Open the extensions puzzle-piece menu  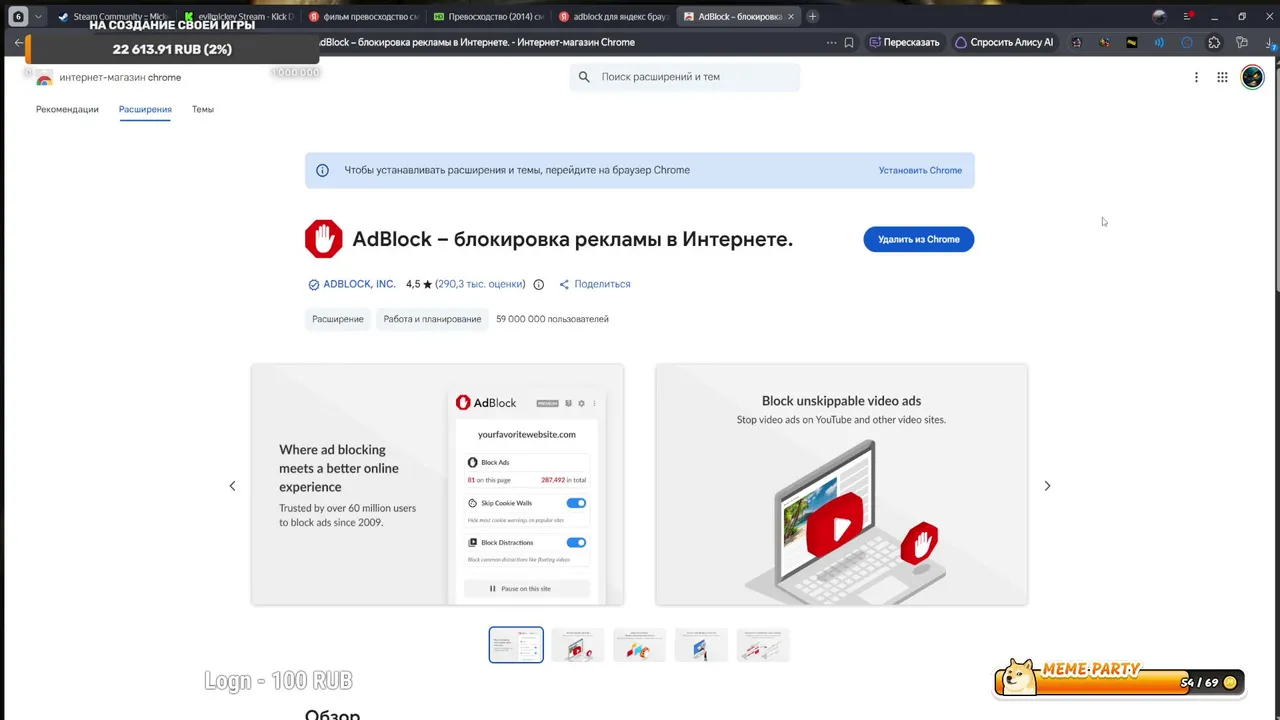click(x=1214, y=43)
